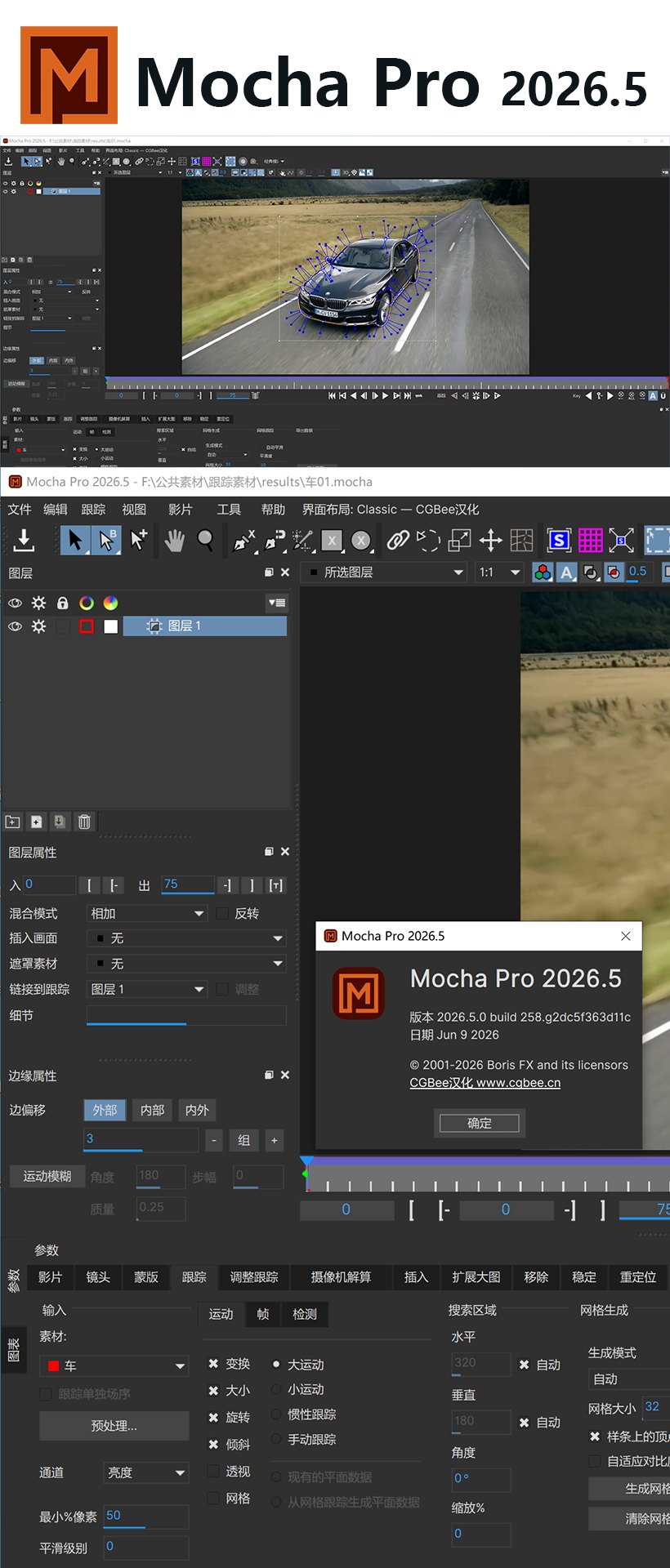Click the Save project icon in toolbar

(x=25, y=540)
